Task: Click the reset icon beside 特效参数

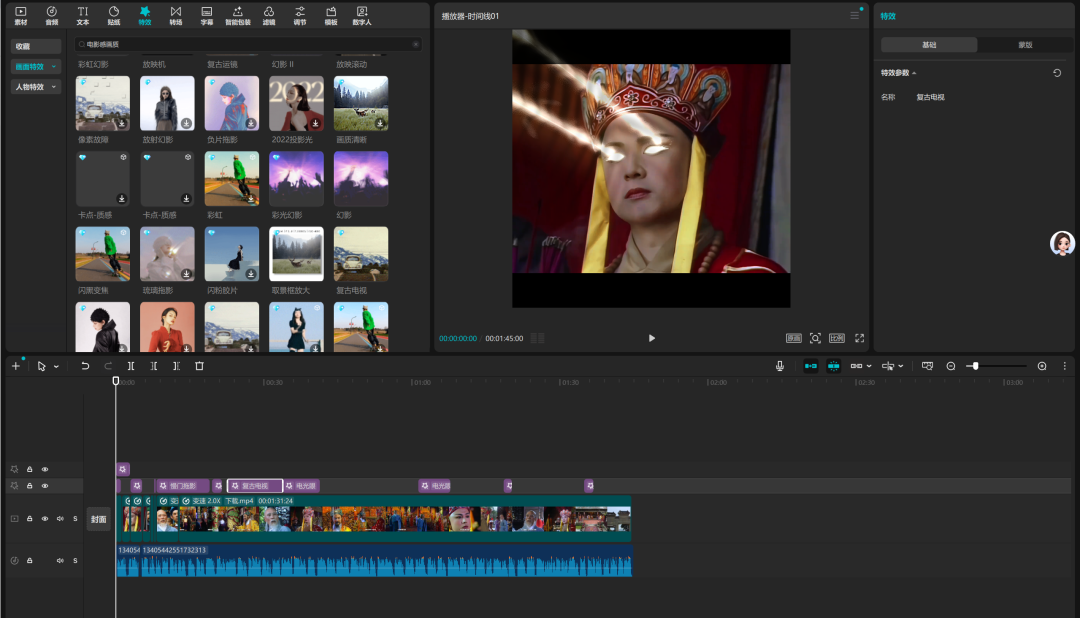Action: coord(1057,73)
